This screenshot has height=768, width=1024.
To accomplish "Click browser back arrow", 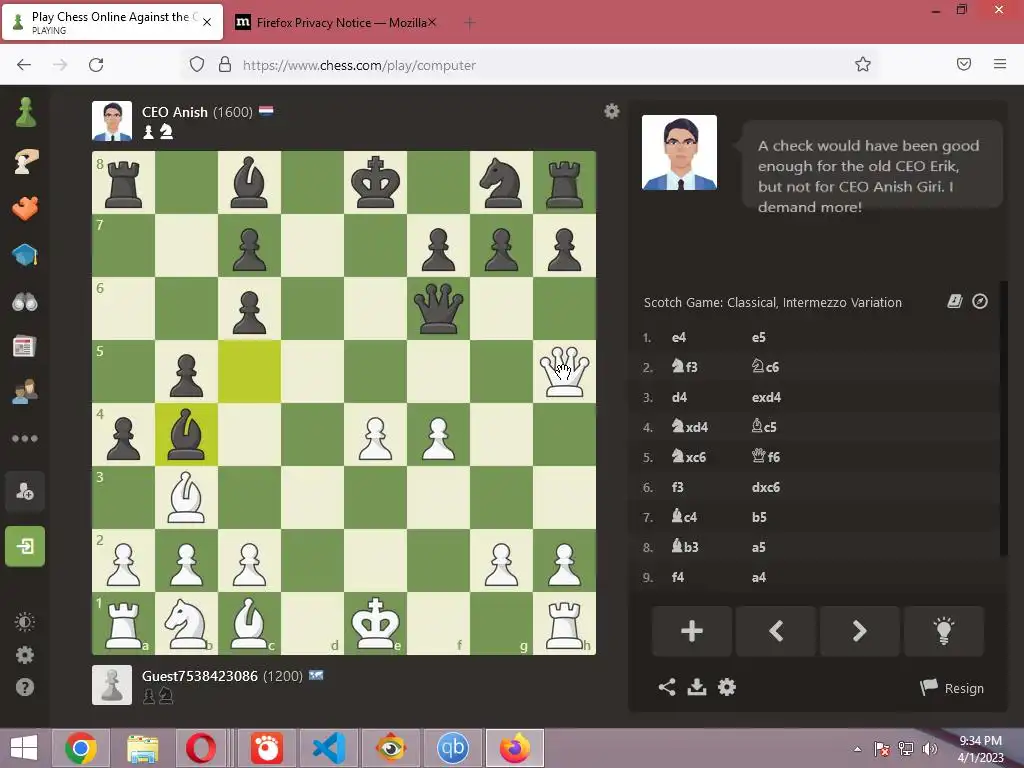I will [x=24, y=65].
